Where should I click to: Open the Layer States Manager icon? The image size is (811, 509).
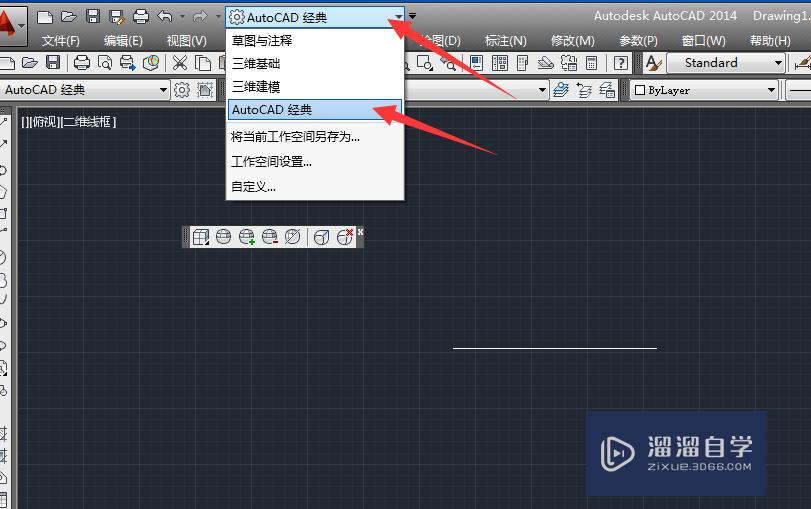[x=607, y=91]
